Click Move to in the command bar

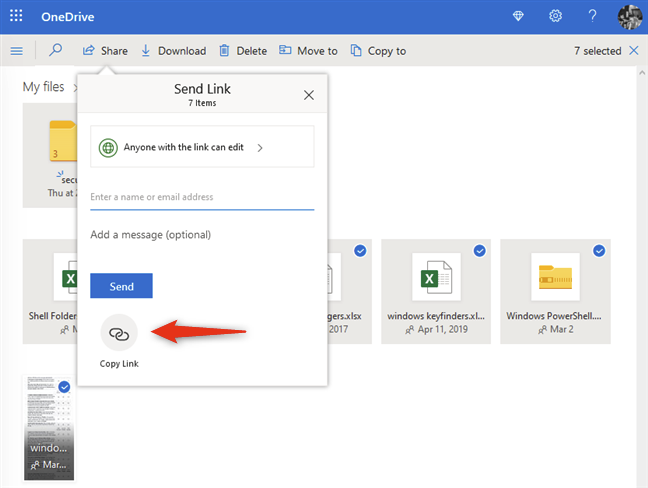(x=308, y=51)
